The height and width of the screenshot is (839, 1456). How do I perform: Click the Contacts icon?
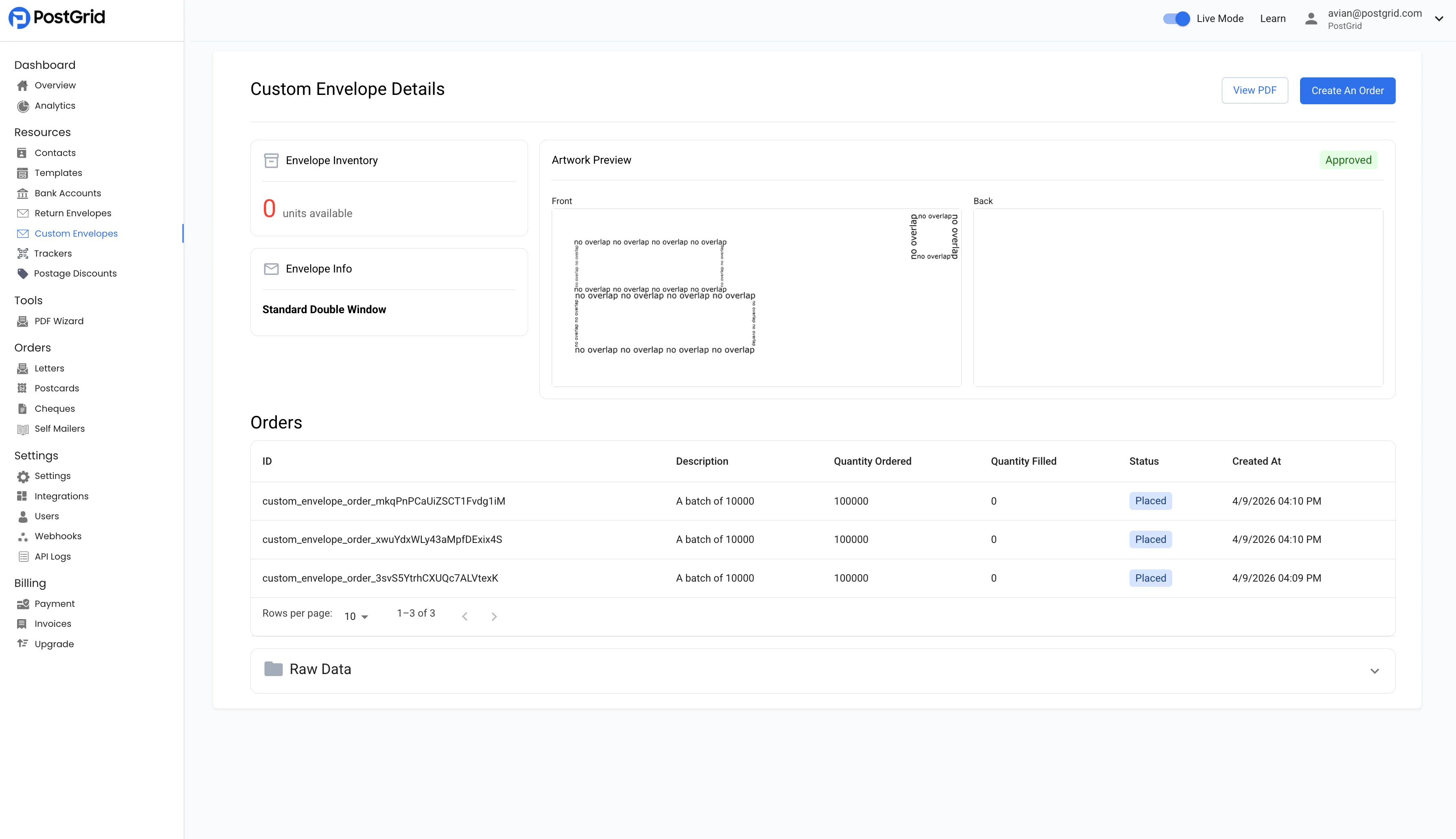22,153
